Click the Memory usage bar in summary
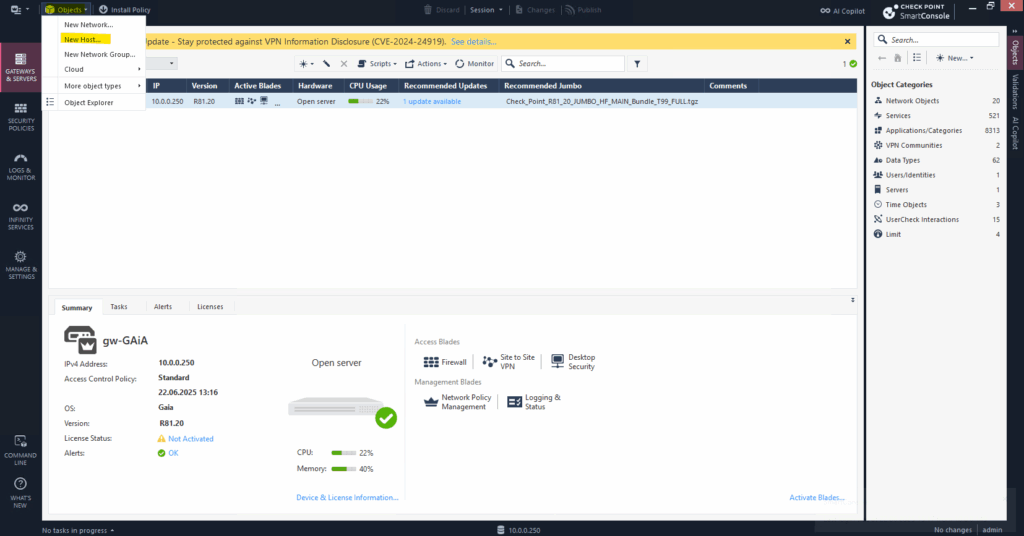Screen dimensions: 1024x536 pyautogui.click(x=344, y=469)
